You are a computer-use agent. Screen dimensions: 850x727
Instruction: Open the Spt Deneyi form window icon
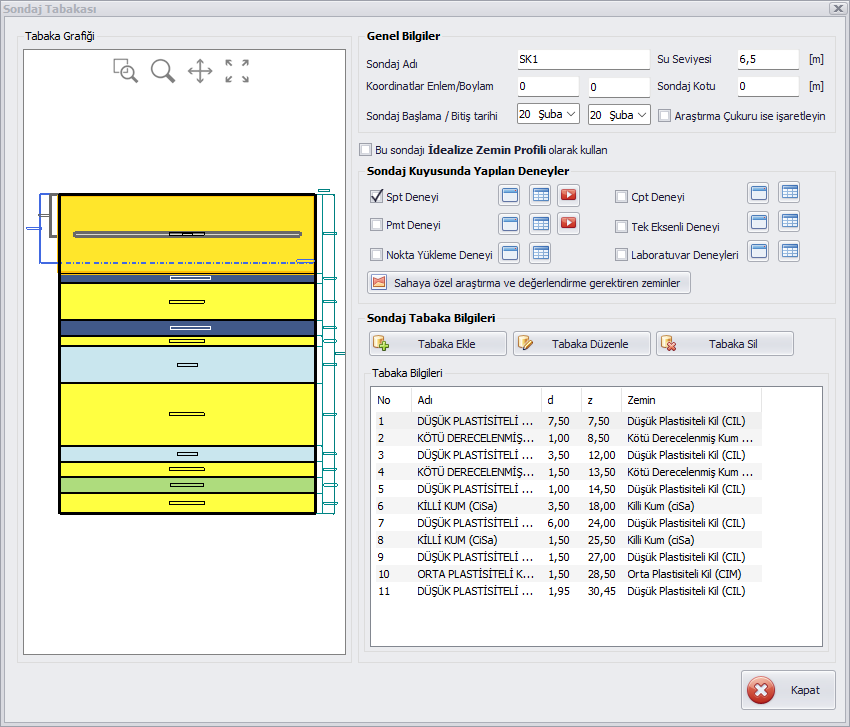pos(510,195)
